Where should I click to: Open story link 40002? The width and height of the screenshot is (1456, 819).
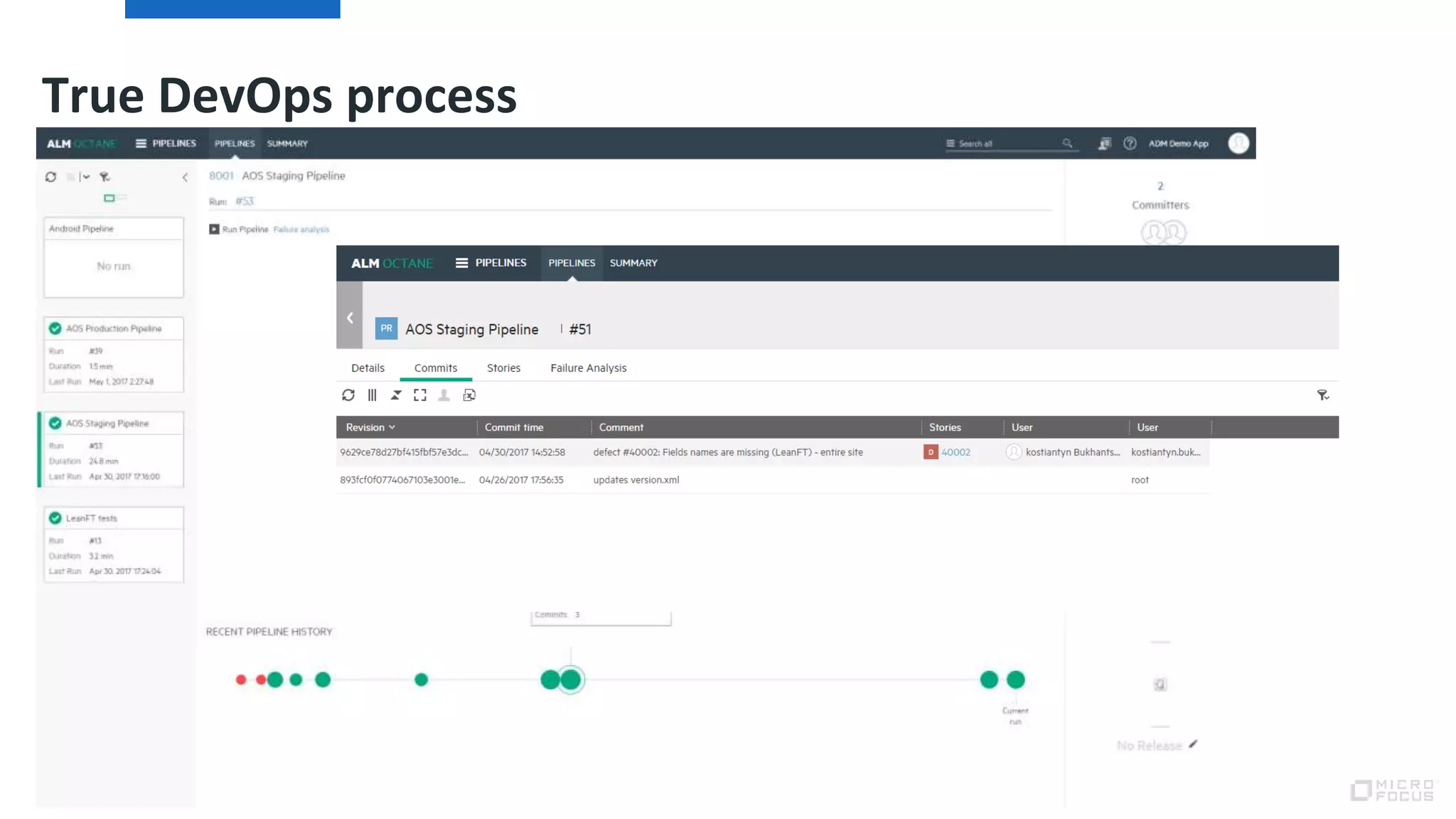point(955,452)
